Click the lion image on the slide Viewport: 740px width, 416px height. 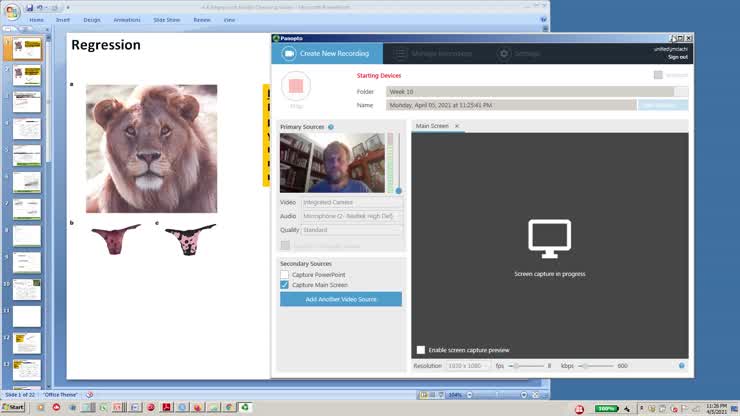click(151, 149)
